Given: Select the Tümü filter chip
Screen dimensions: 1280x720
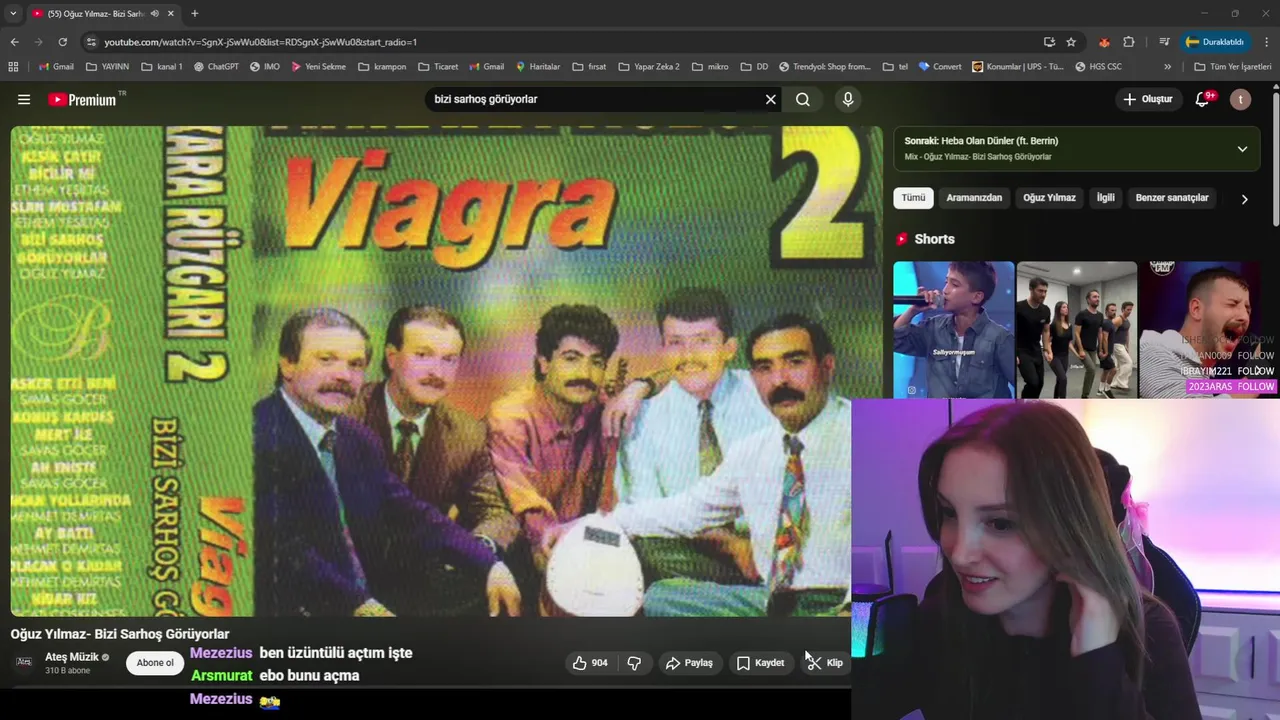Looking at the screenshot, I should coord(914,198).
